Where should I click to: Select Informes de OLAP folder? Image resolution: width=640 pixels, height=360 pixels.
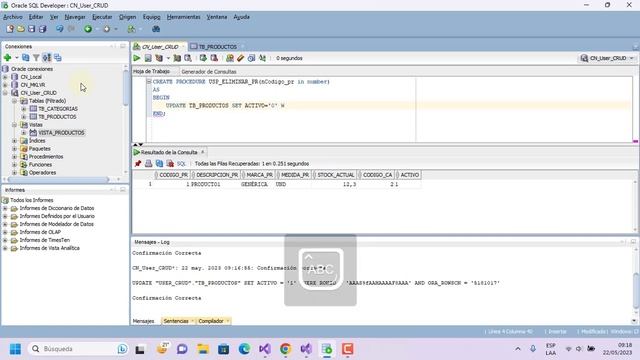pos(40,232)
